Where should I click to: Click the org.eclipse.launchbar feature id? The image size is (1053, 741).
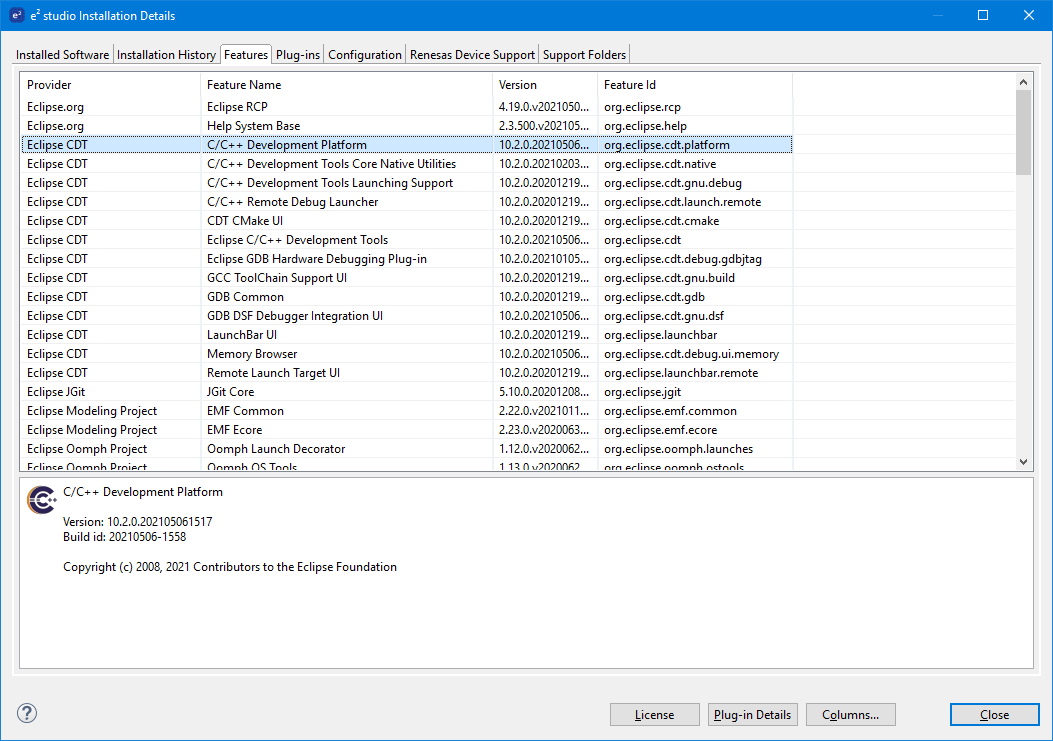[x=661, y=335]
